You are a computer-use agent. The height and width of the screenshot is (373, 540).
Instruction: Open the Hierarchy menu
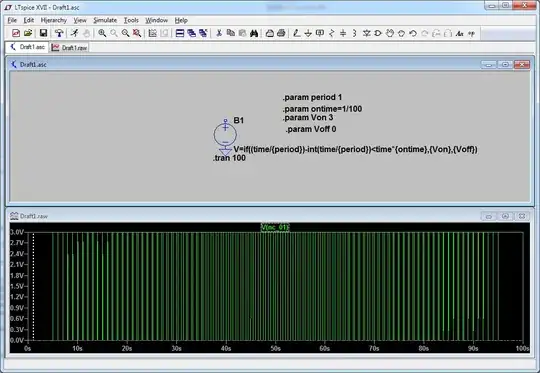(54, 20)
